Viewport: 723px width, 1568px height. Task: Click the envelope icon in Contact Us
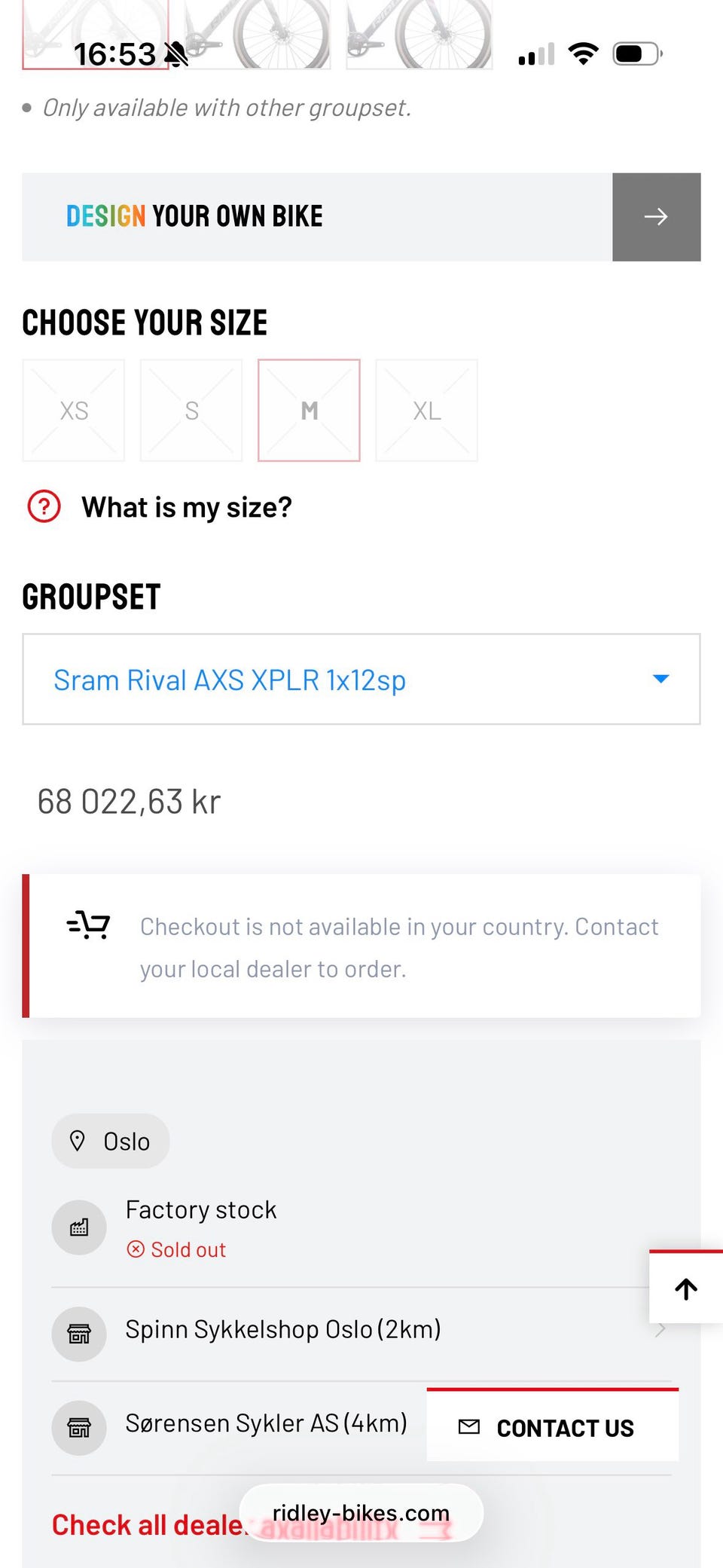(469, 1426)
